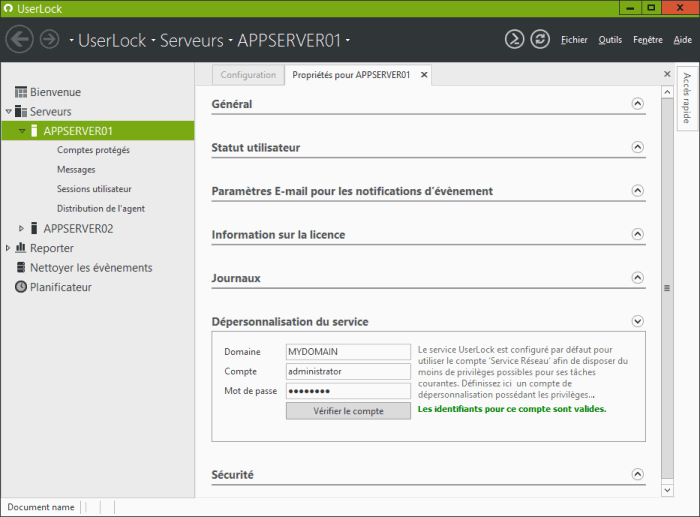Click the Vérifier le compte button
The height and width of the screenshot is (517, 700).
pyautogui.click(x=348, y=411)
